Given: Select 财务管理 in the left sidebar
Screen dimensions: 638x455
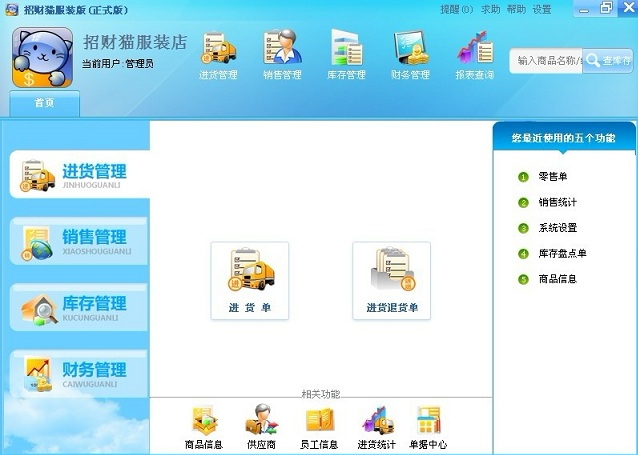Looking at the screenshot, I should (x=79, y=374).
